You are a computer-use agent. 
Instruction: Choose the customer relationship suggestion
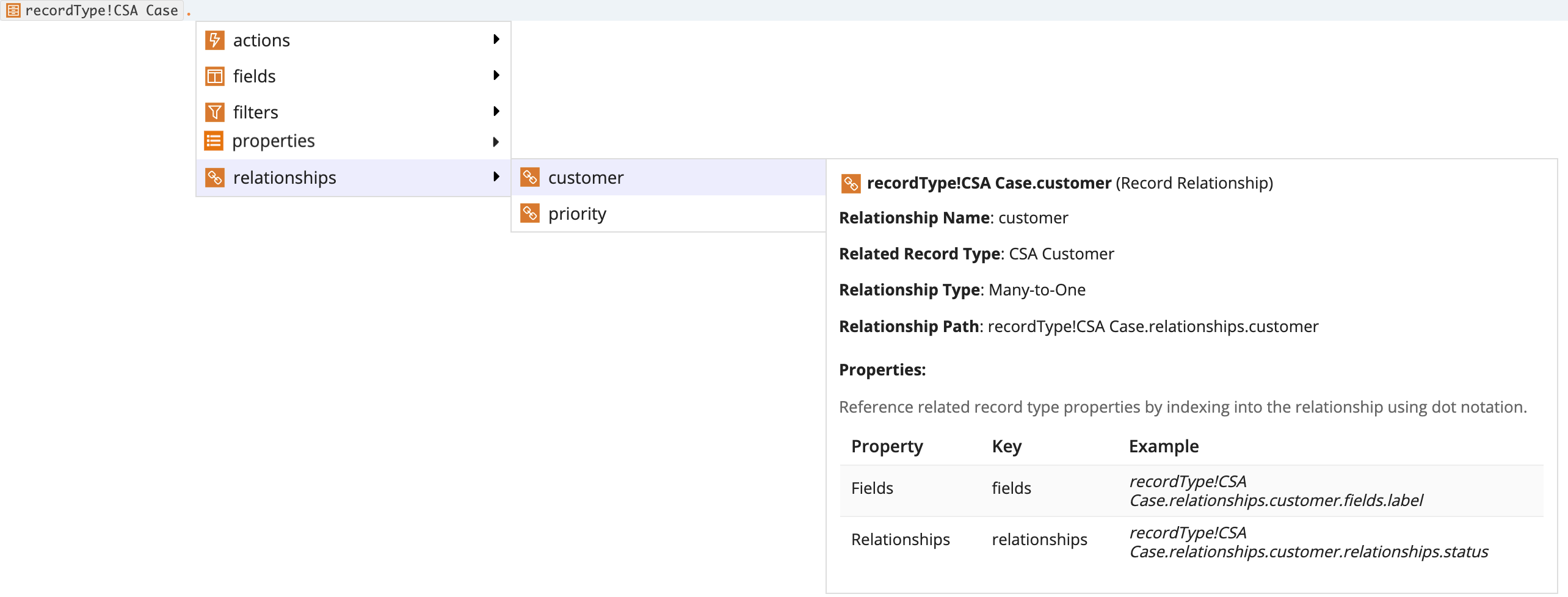coord(669,178)
